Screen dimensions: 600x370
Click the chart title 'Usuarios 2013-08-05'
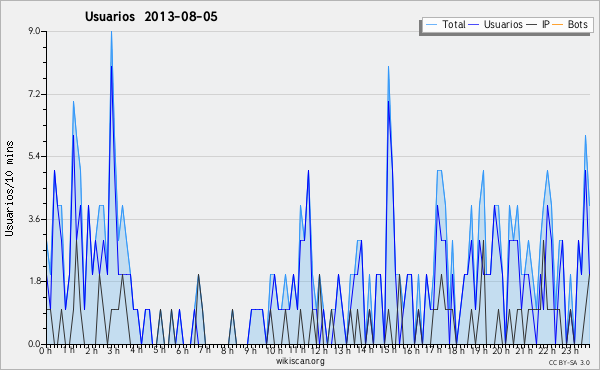point(151,17)
